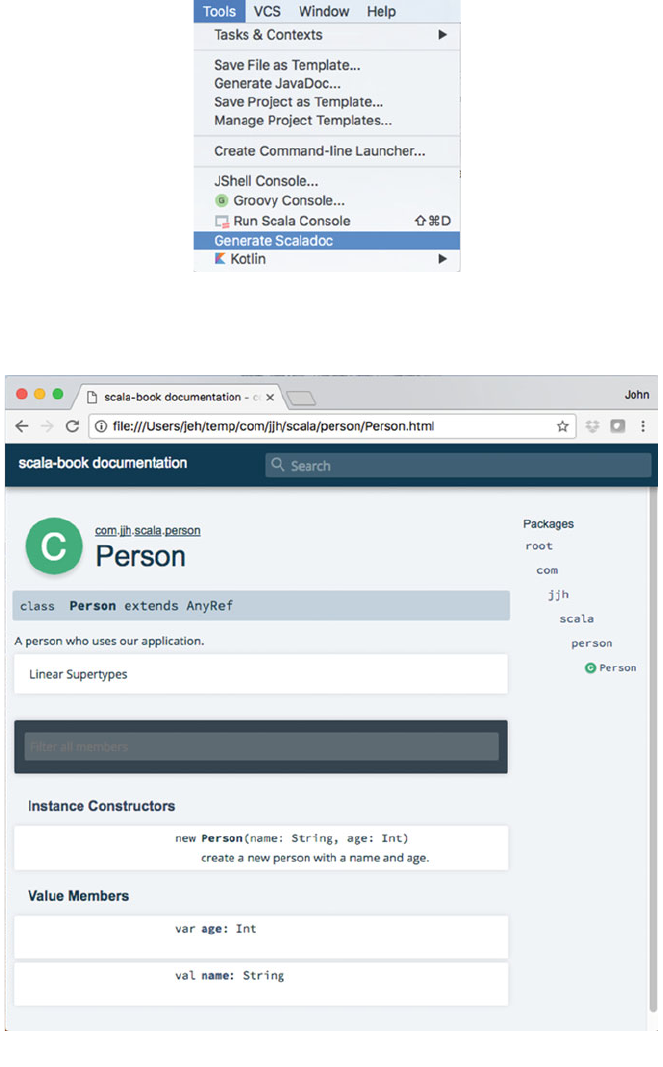Select Create Command-line Launcher...
Image resolution: width=663 pixels, height=1067 pixels.
pos(320,151)
